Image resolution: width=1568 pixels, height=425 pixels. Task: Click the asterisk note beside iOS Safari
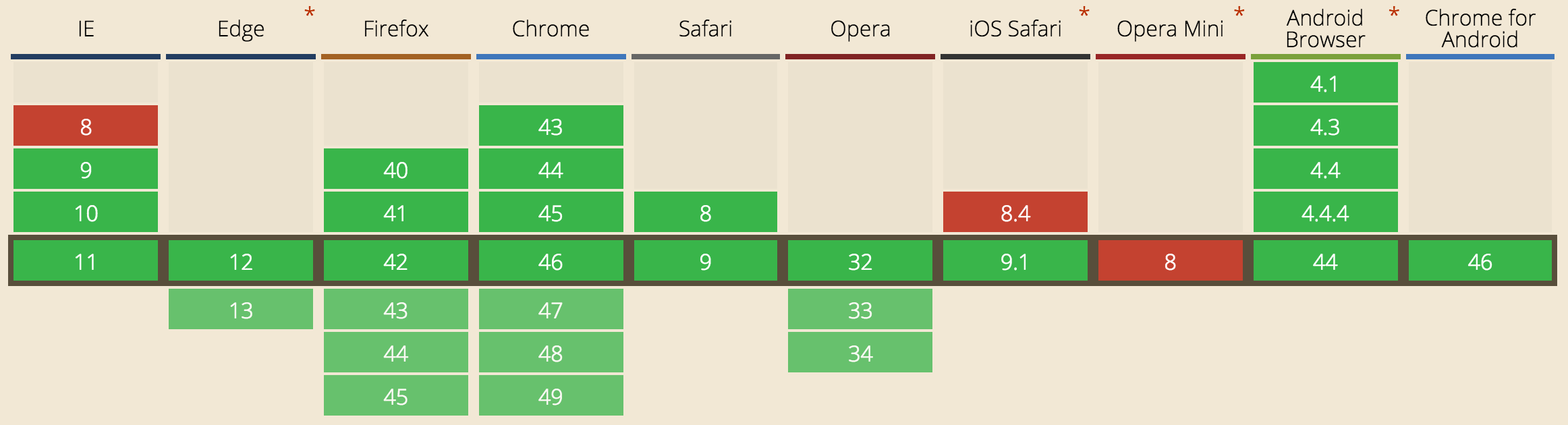1084,13
